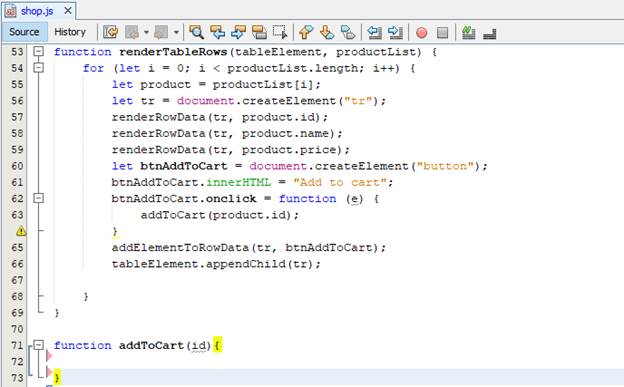Go to previous bookmark
The image size is (624, 387).
306,32
